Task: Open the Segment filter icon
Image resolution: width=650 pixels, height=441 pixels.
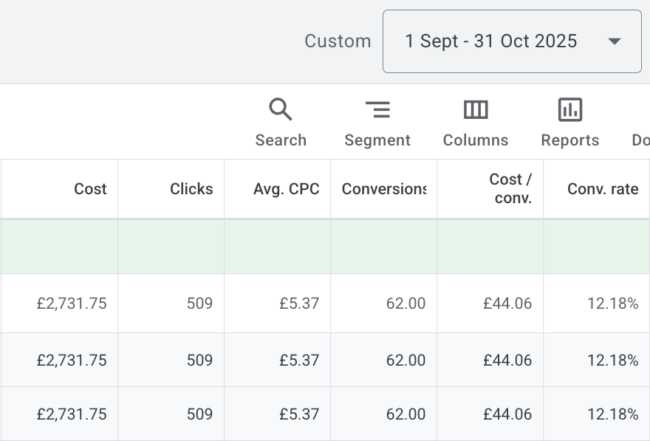Action: [377, 110]
